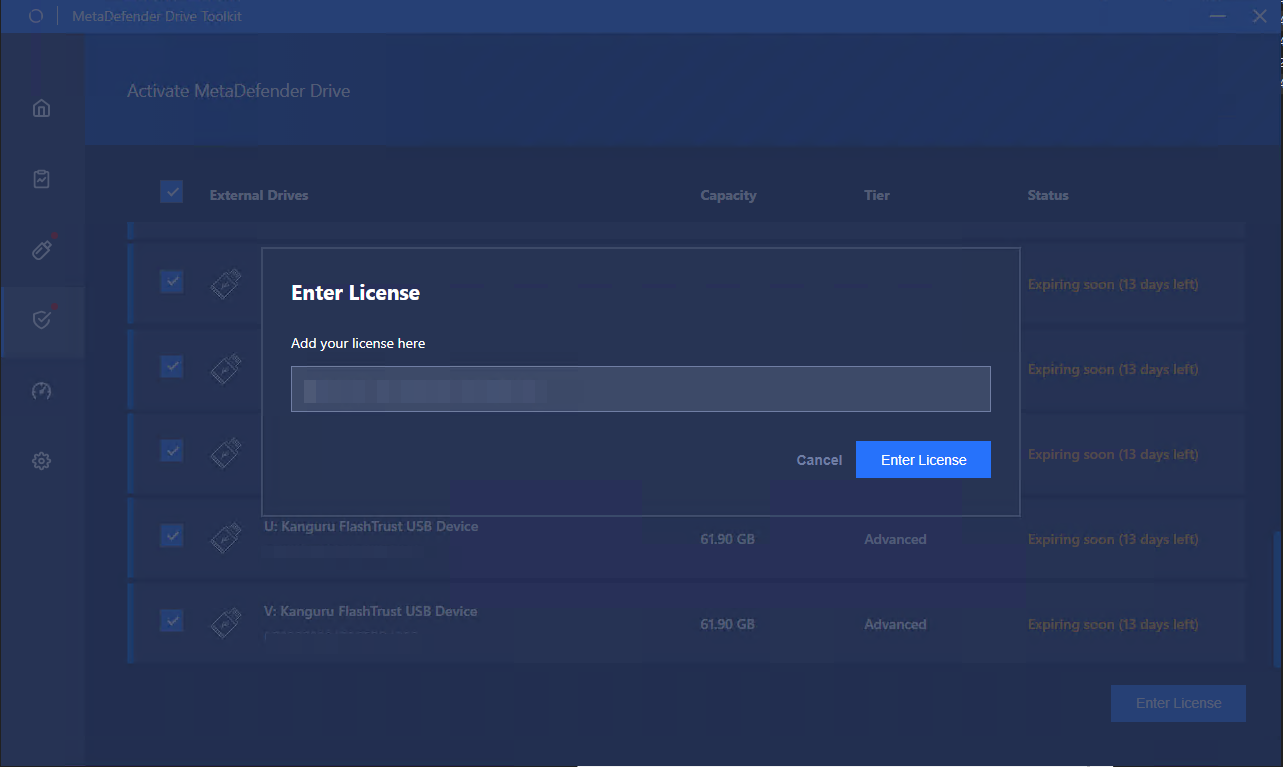Close the MetaDefender Drive Toolkit window
Viewport: 1283px width, 767px height.
(x=1260, y=16)
